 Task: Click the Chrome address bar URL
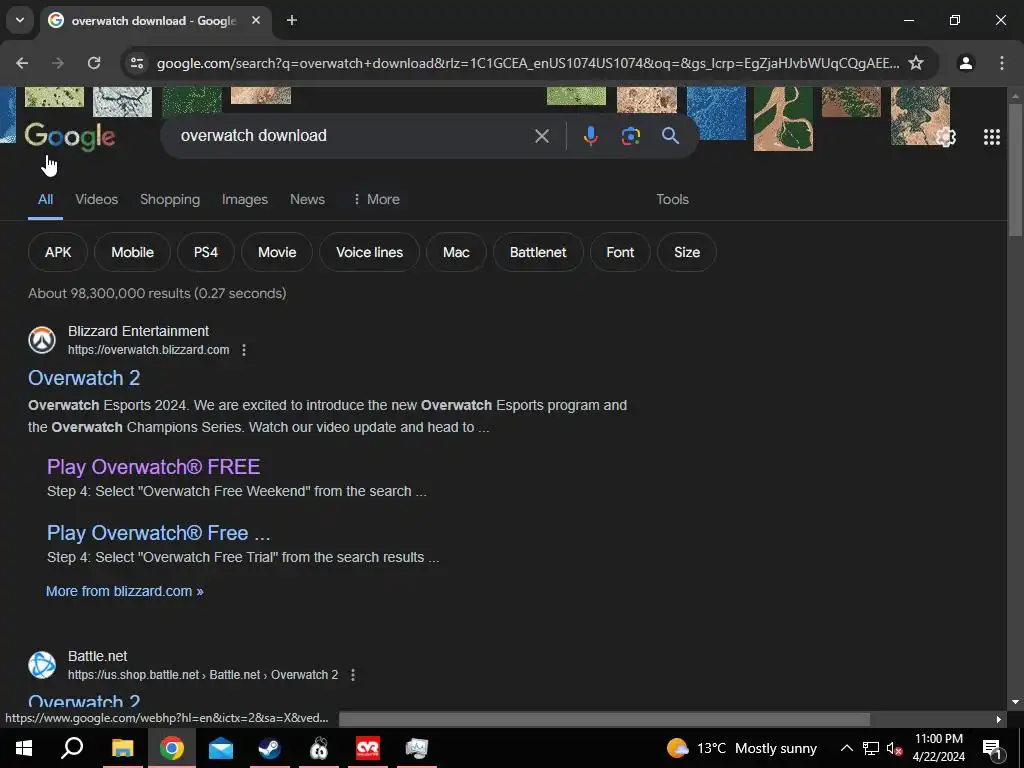[528, 63]
